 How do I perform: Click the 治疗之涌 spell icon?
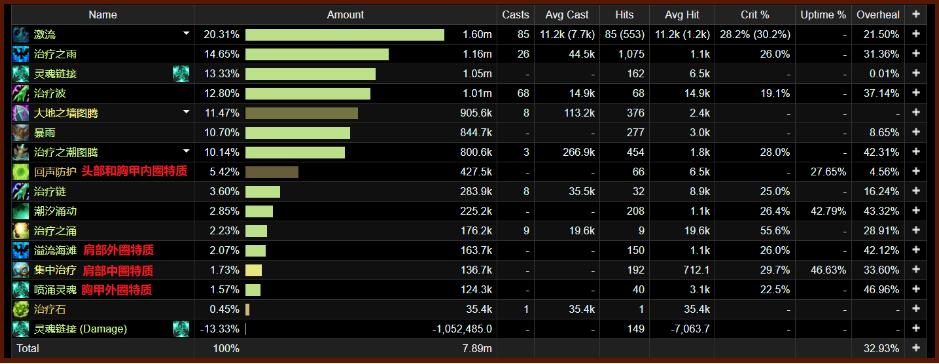(x=20, y=231)
